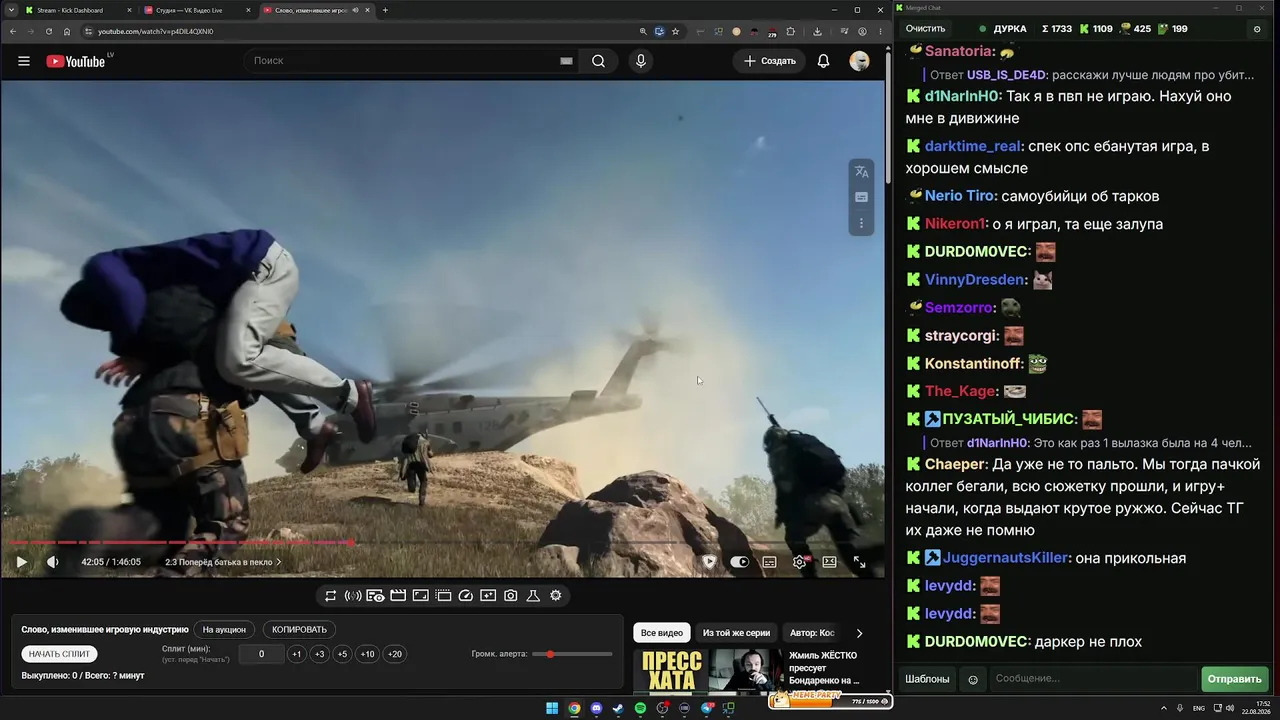Viewport: 1280px width, 720px height.
Task: Click the camera screenshot icon in toolbar
Action: (x=510, y=596)
